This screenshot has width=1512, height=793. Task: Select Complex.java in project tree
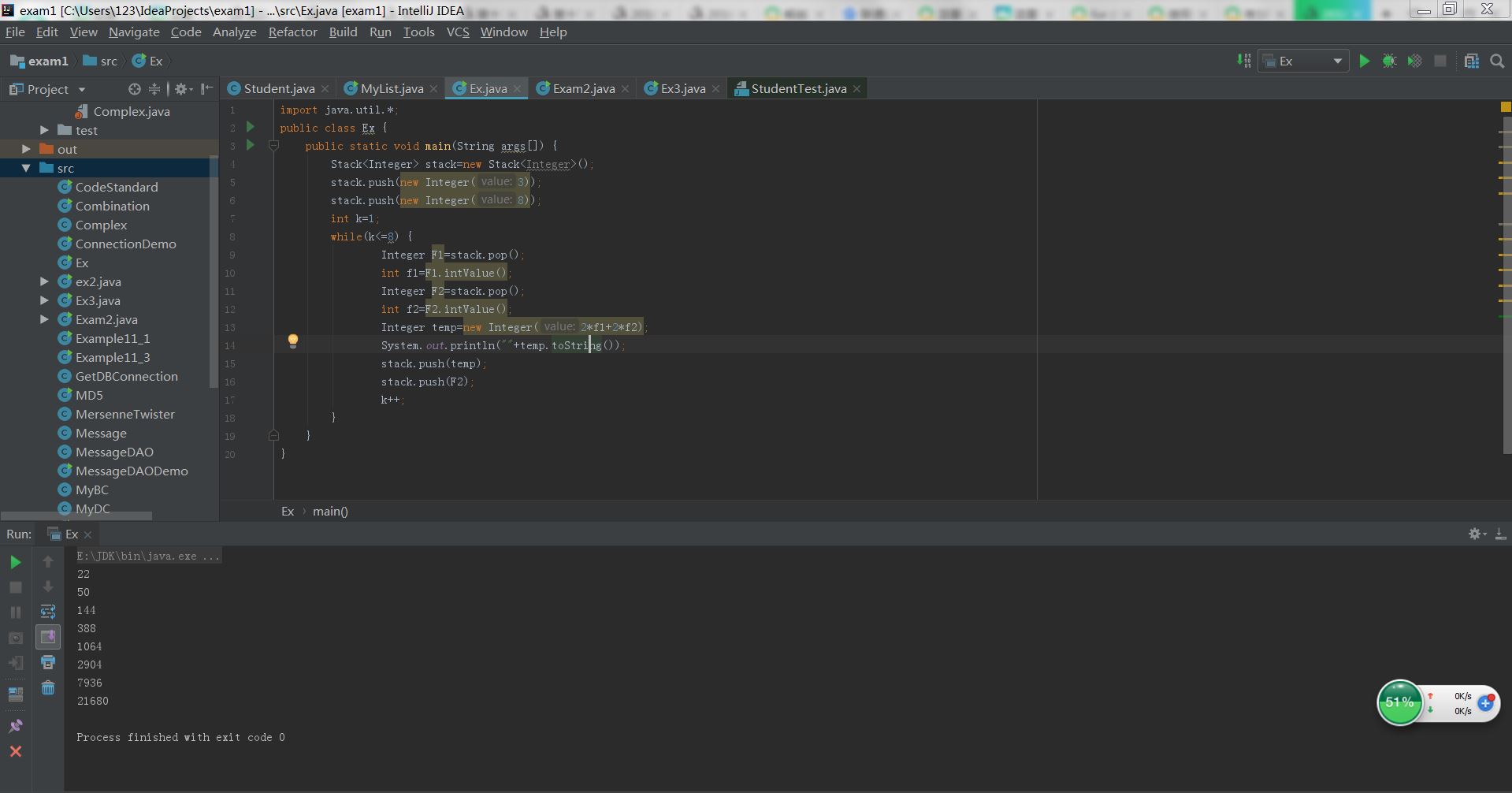tap(131, 111)
